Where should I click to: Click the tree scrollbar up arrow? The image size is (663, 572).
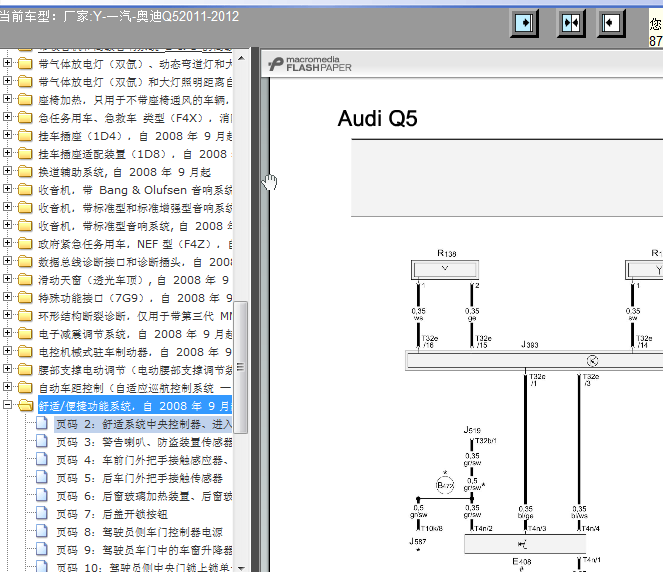(241, 58)
